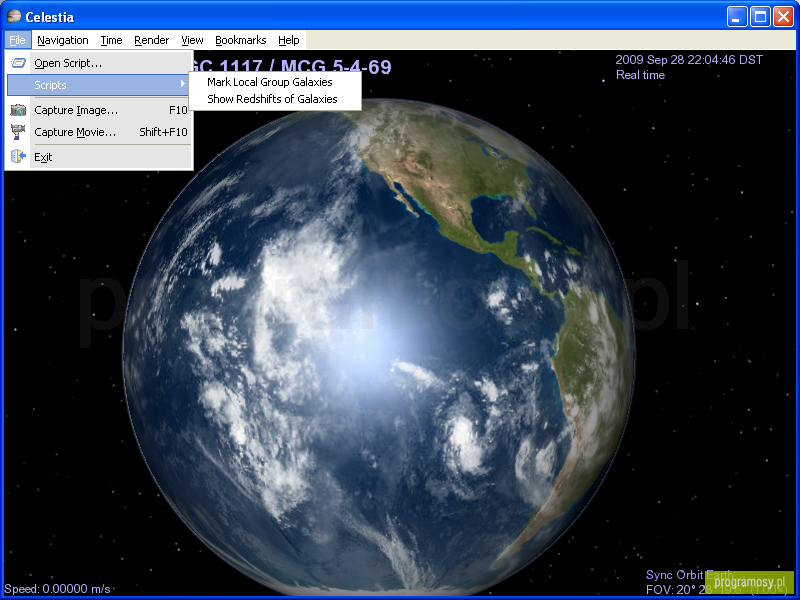Viewport: 800px width, 600px height.
Task: Minimize the Celestia window
Action: [x=737, y=17]
